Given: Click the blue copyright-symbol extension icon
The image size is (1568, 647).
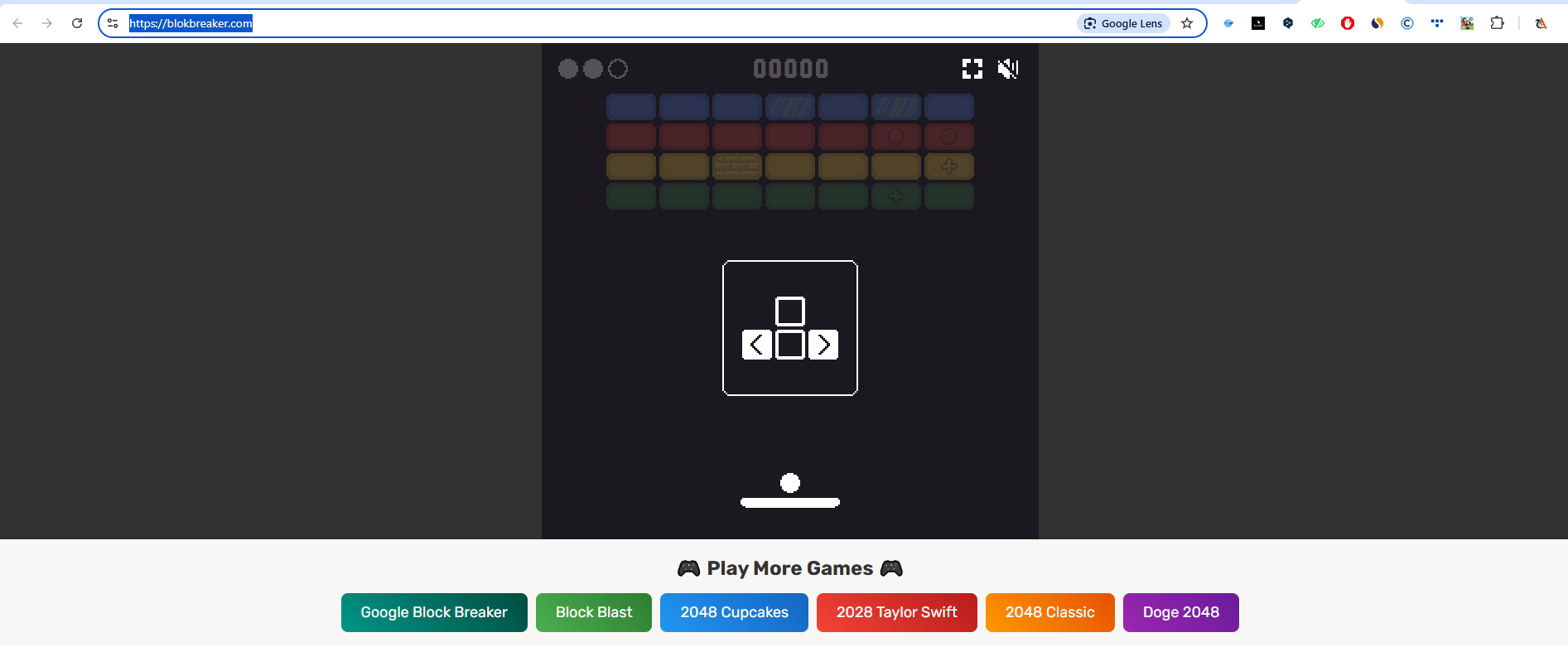Looking at the screenshot, I should pyautogui.click(x=1407, y=23).
